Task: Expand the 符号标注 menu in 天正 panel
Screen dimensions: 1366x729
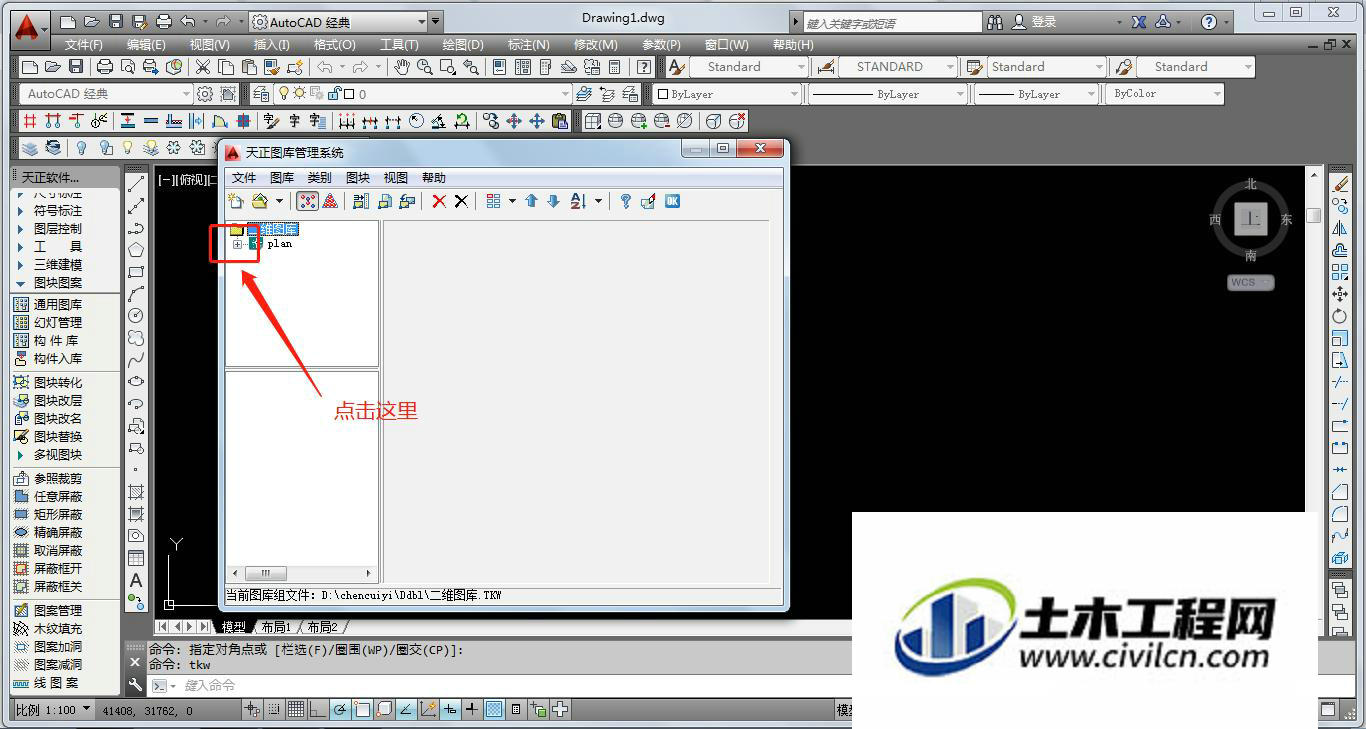Action: [57, 211]
